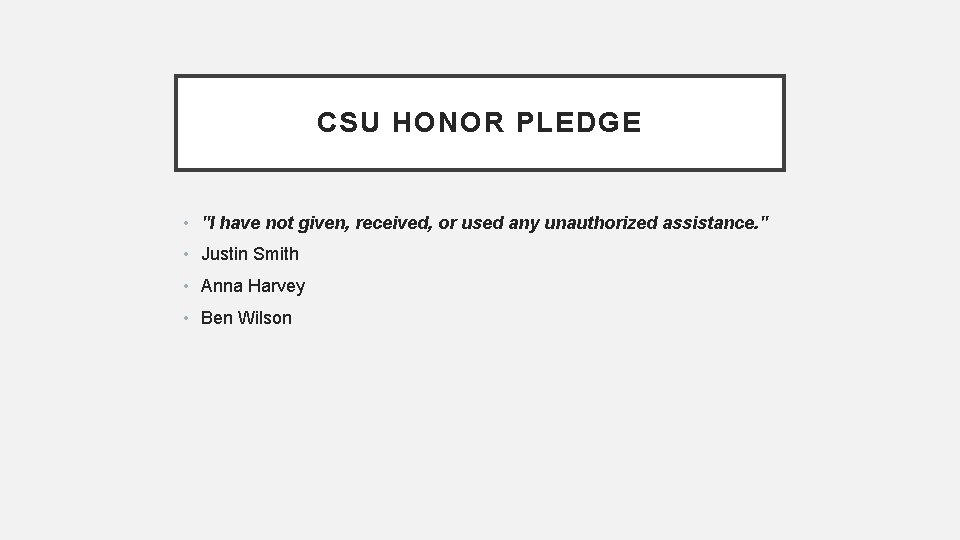This screenshot has width=960, height=540.
Task: Click the words "I have not given"
Action: pos(264,222)
